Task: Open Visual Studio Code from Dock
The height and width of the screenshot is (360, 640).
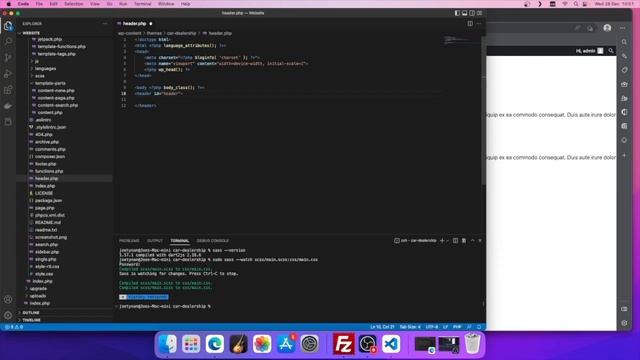Action: click(x=391, y=344)
